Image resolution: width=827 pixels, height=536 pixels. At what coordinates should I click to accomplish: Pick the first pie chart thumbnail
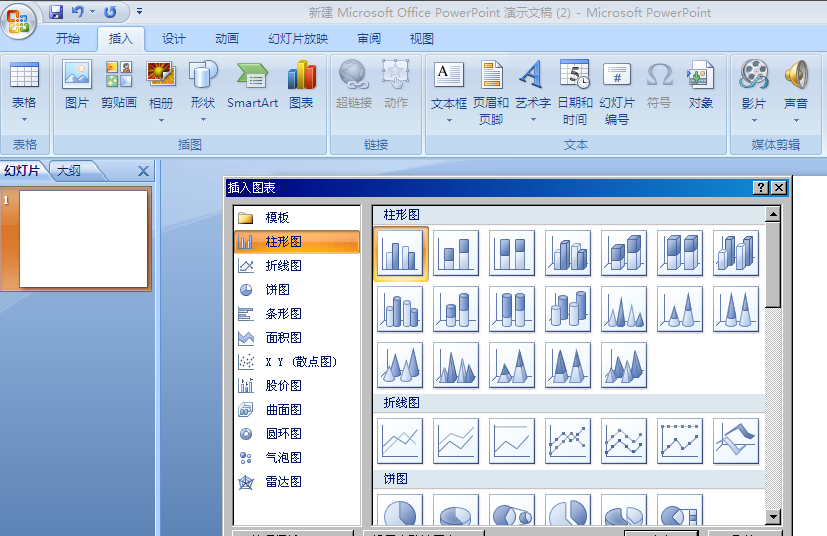pos(400,510)
